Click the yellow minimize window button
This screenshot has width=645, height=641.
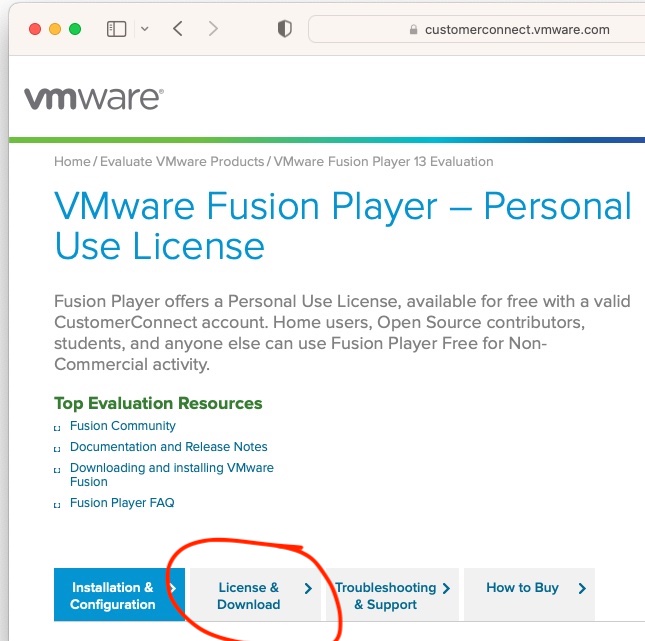55,29
